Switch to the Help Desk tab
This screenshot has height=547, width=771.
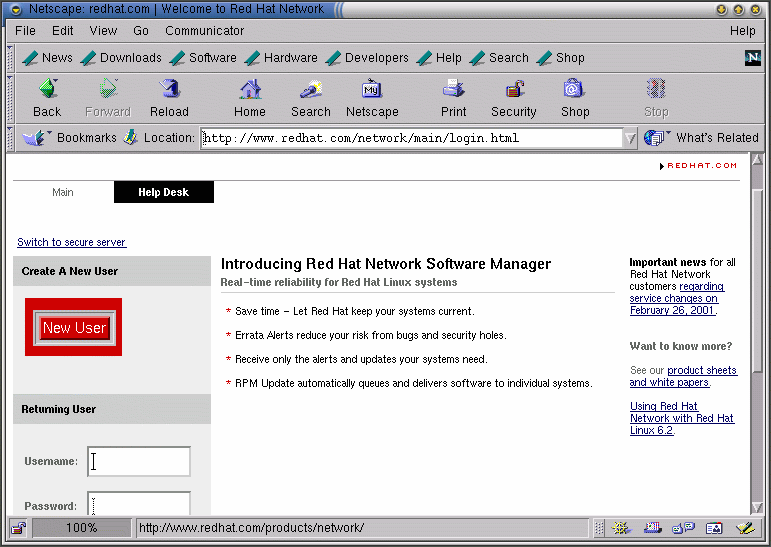(x=163, y=192)
